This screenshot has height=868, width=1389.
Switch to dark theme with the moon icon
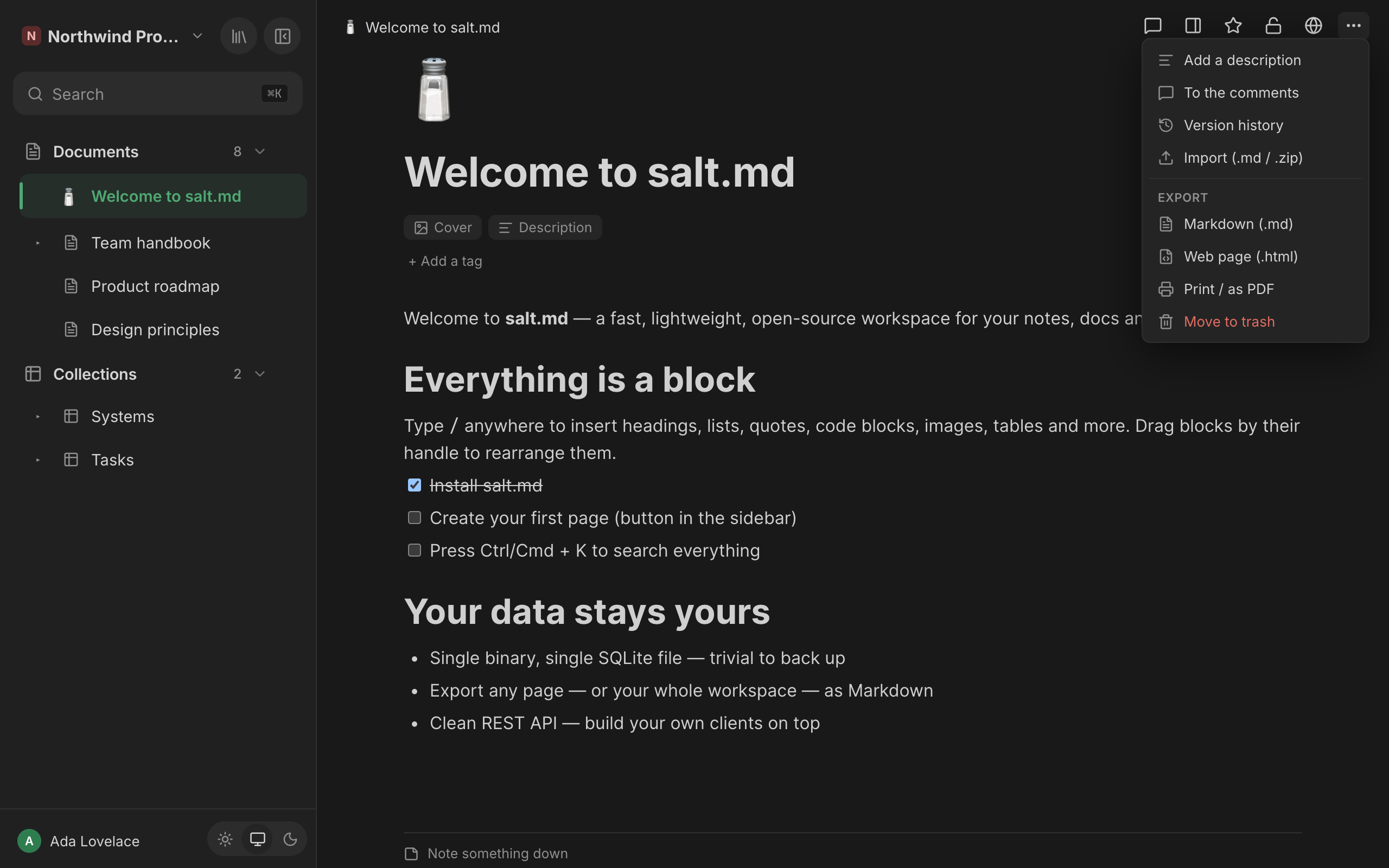coord(290,839)
